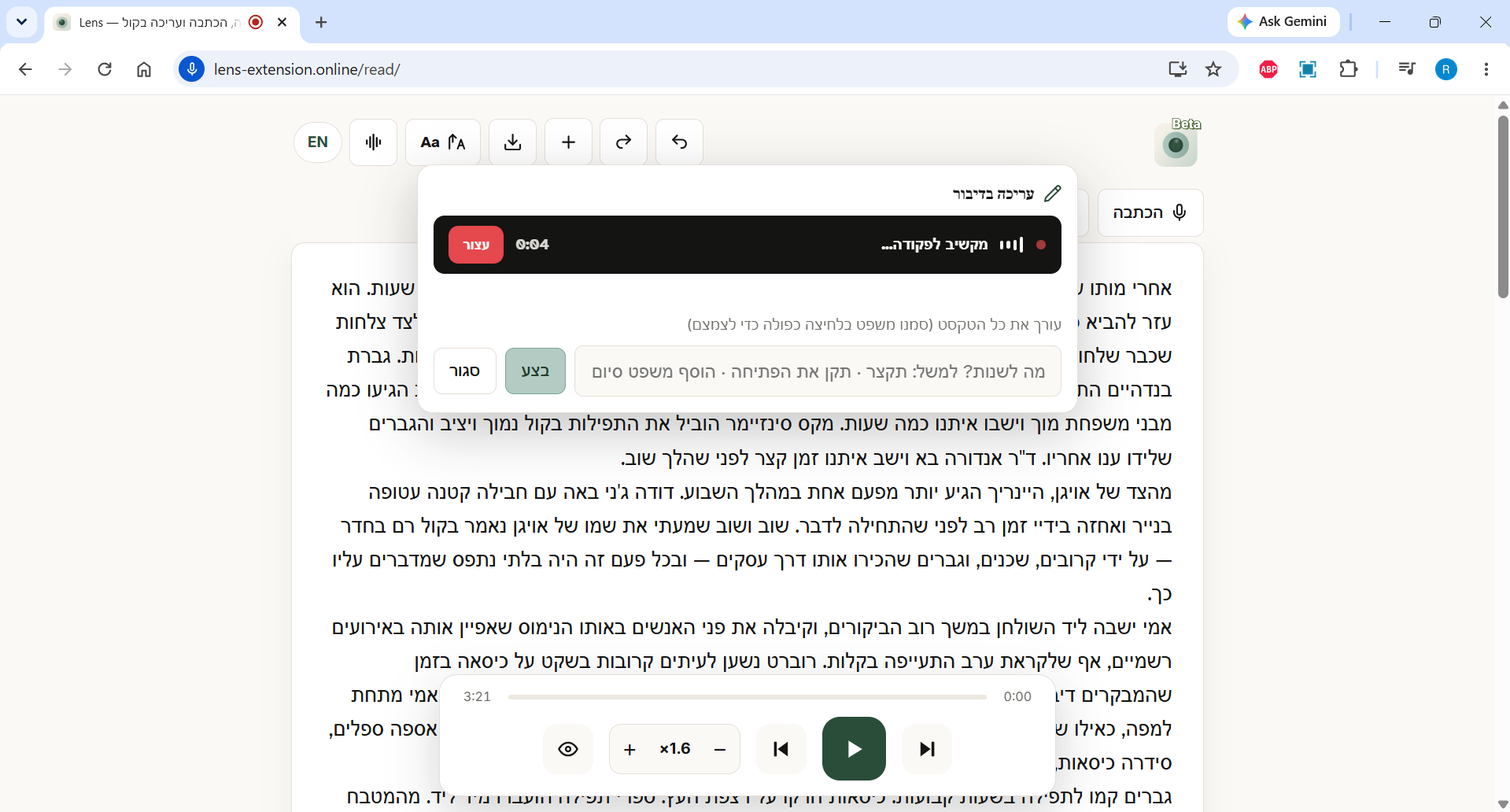Select the recording audio level bars
Image resolution: width=1510 pixels, height=812 pixels.
point(1011,245)
